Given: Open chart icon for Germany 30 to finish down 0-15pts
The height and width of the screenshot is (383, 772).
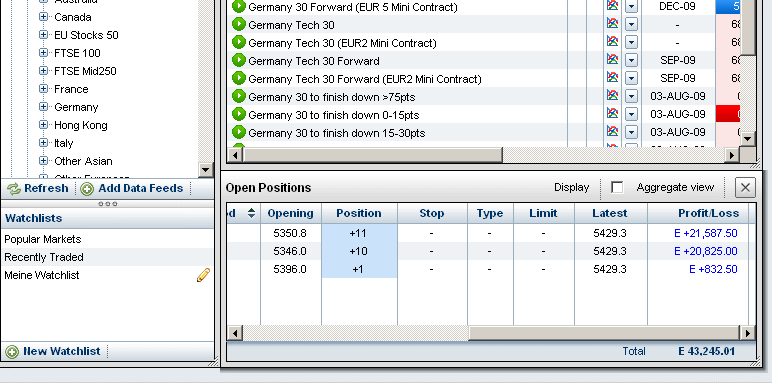Looking at the screenshot, I should click(x=612, y=113).
